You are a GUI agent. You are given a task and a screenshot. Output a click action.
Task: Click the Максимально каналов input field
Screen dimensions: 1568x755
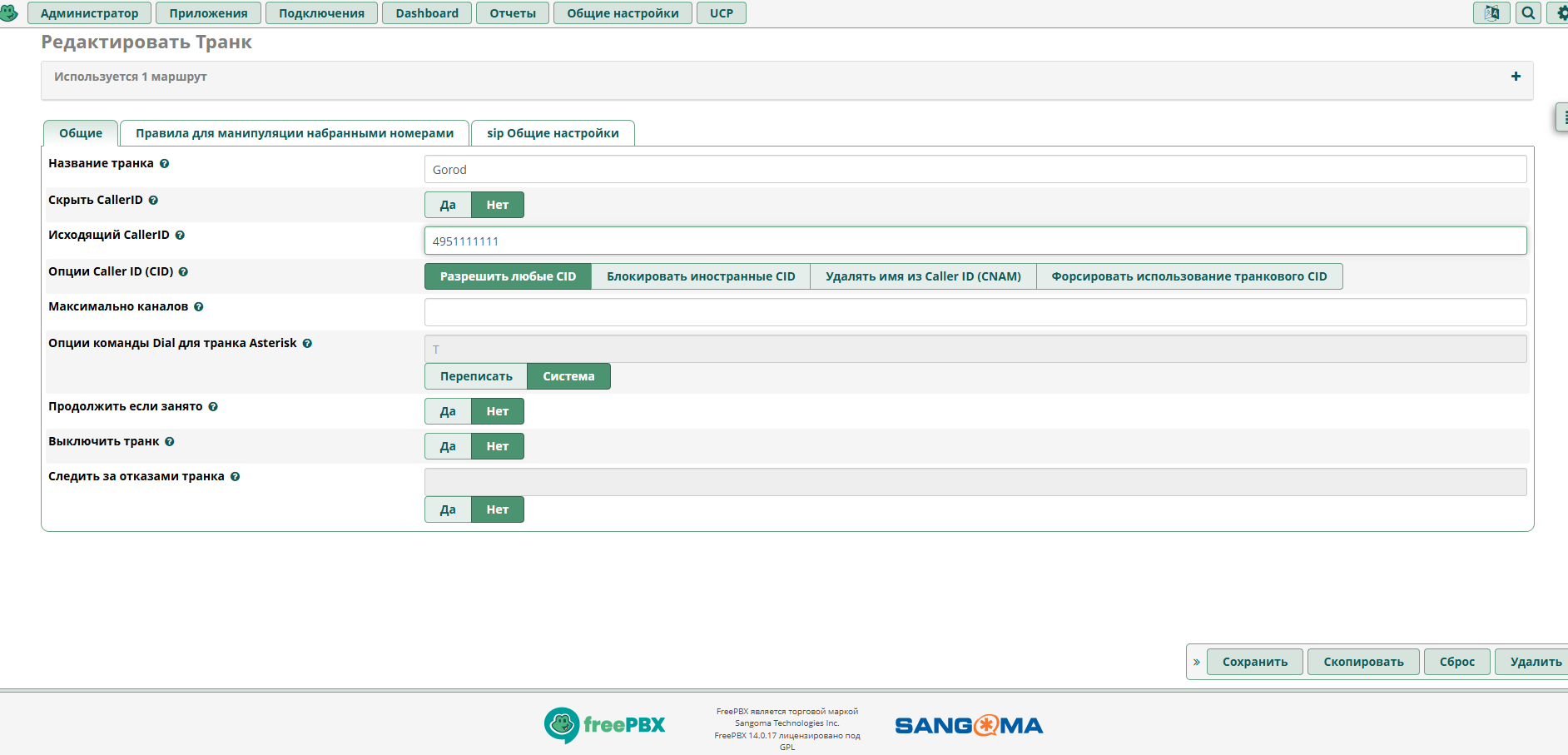click(x=975, y=312)
